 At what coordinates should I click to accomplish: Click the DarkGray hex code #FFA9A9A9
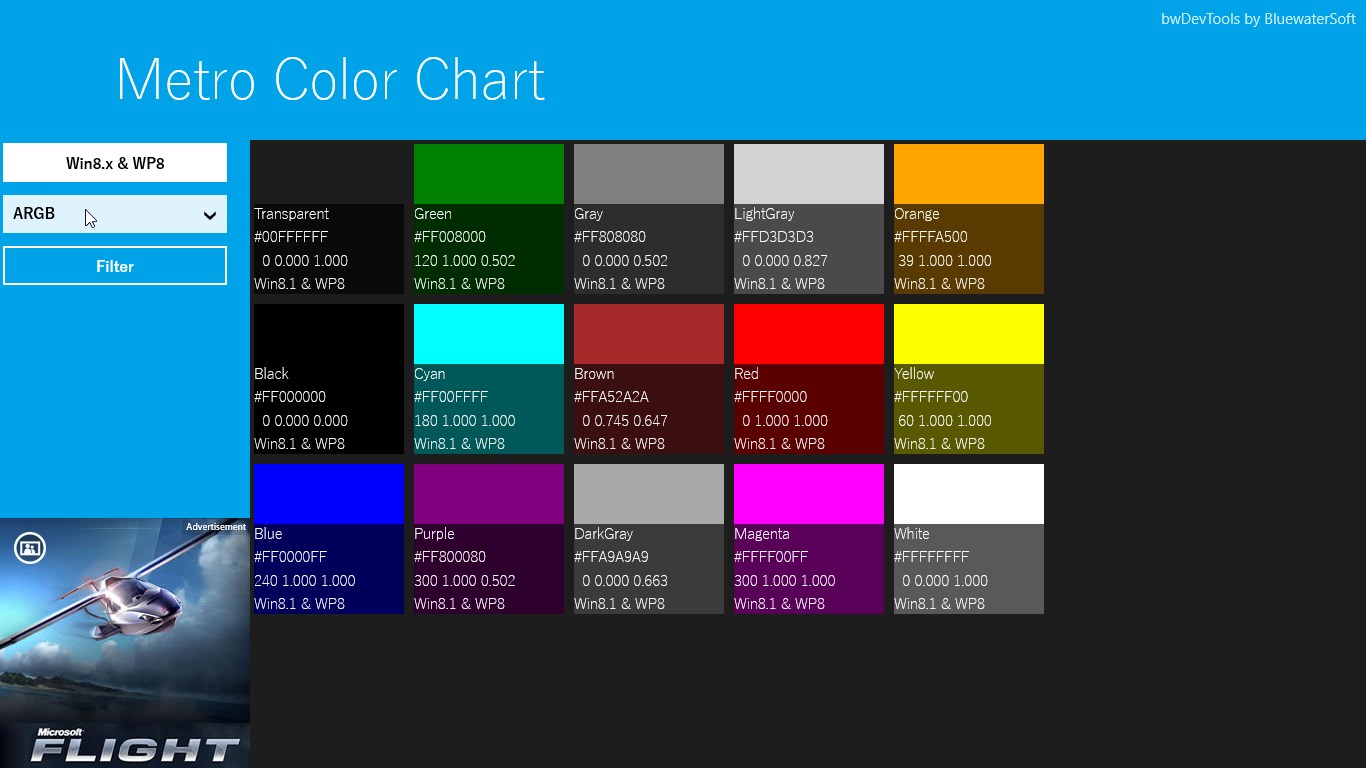611,557
